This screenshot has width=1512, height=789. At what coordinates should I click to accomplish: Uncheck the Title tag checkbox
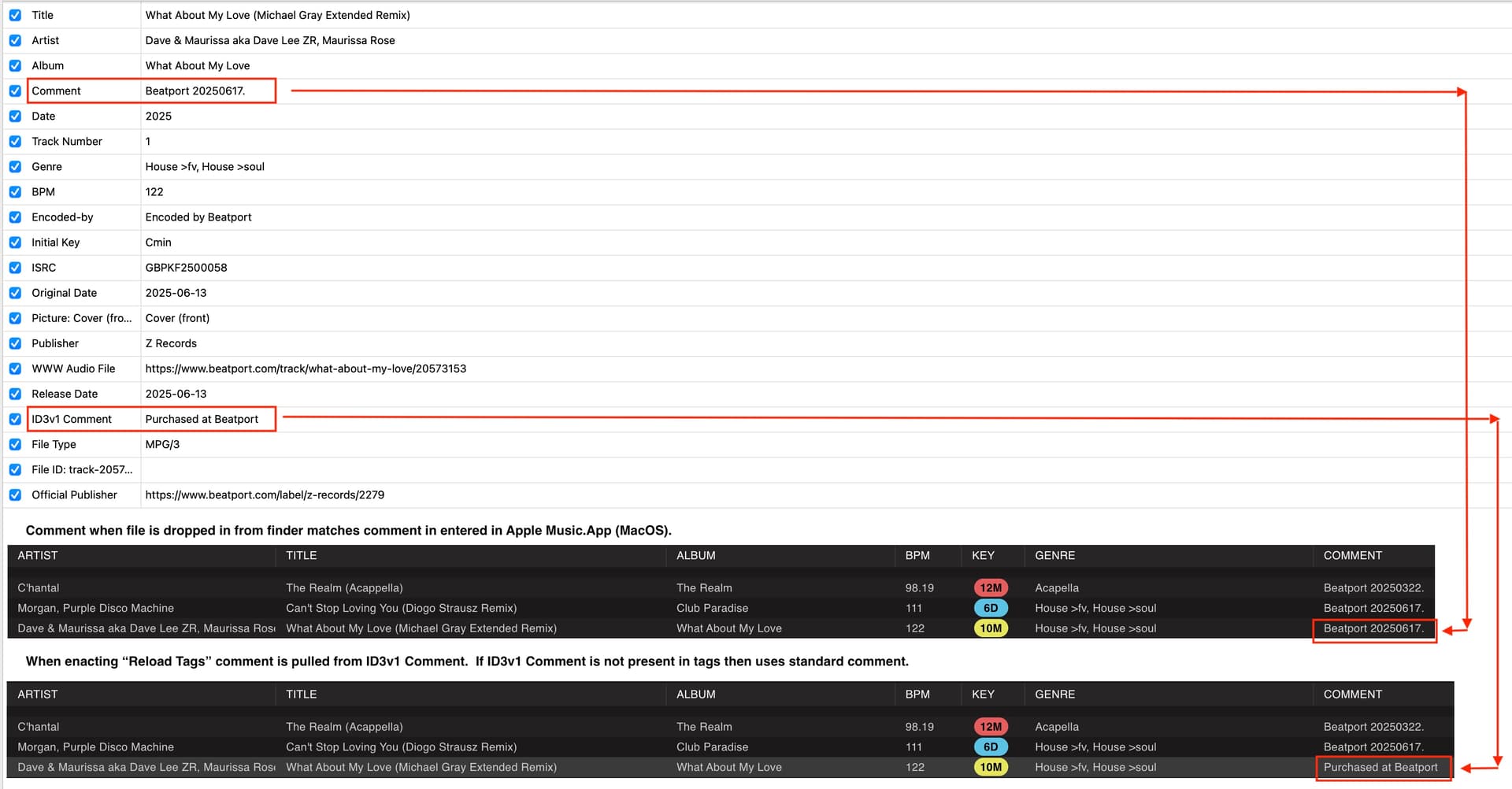click(x=15, y=15)
